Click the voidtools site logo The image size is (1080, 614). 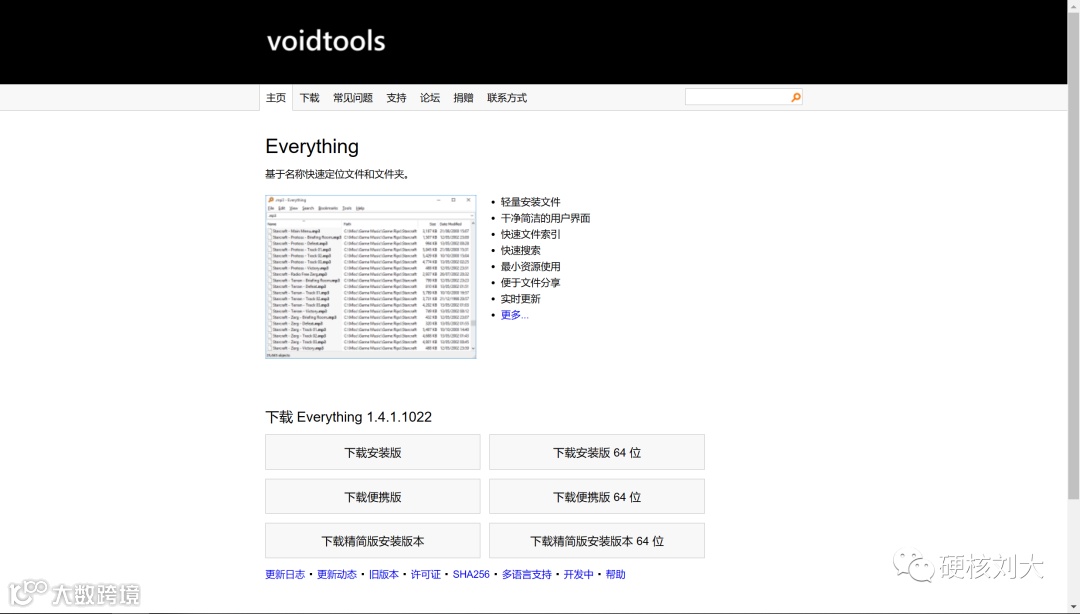(326, 41)
